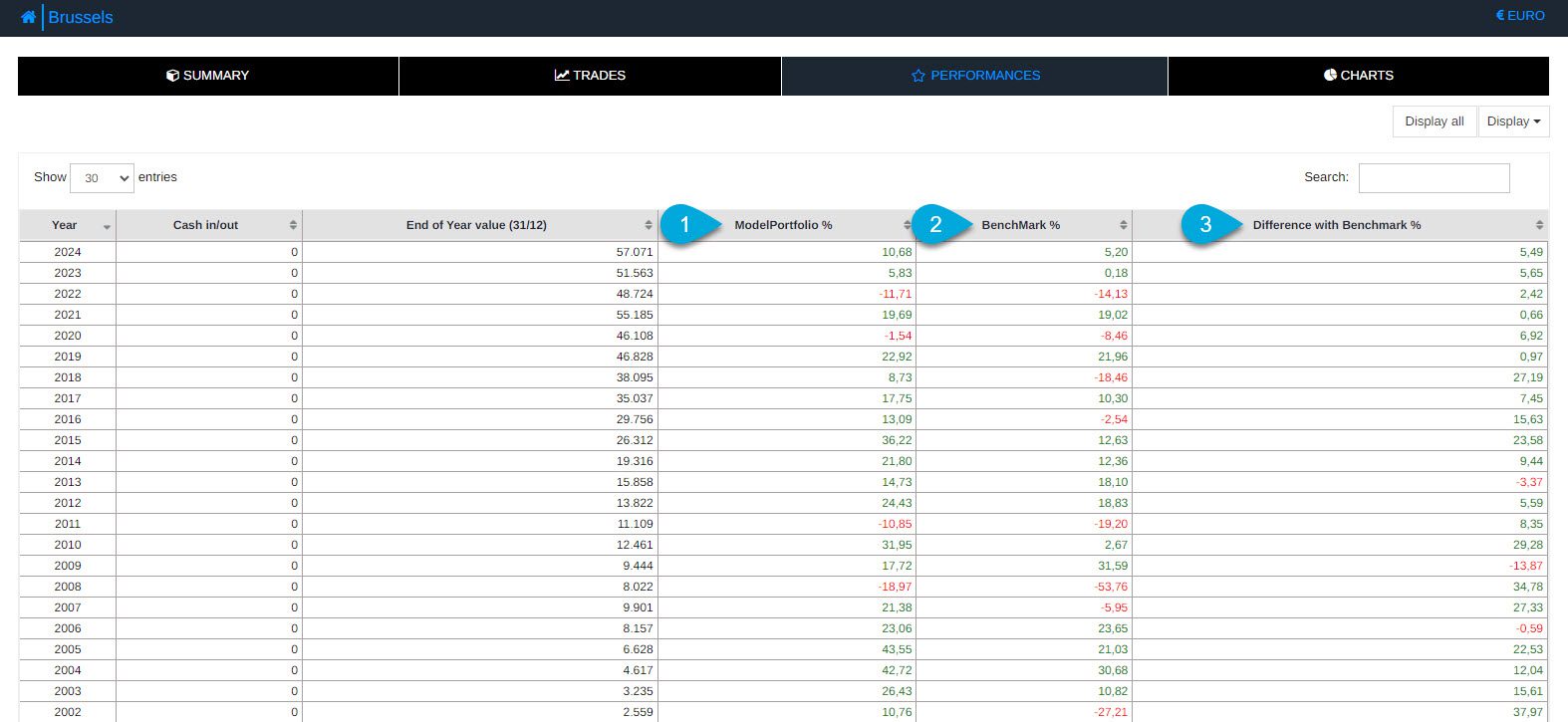Open the Show entries count dropdown

click(x=102, y=178)
